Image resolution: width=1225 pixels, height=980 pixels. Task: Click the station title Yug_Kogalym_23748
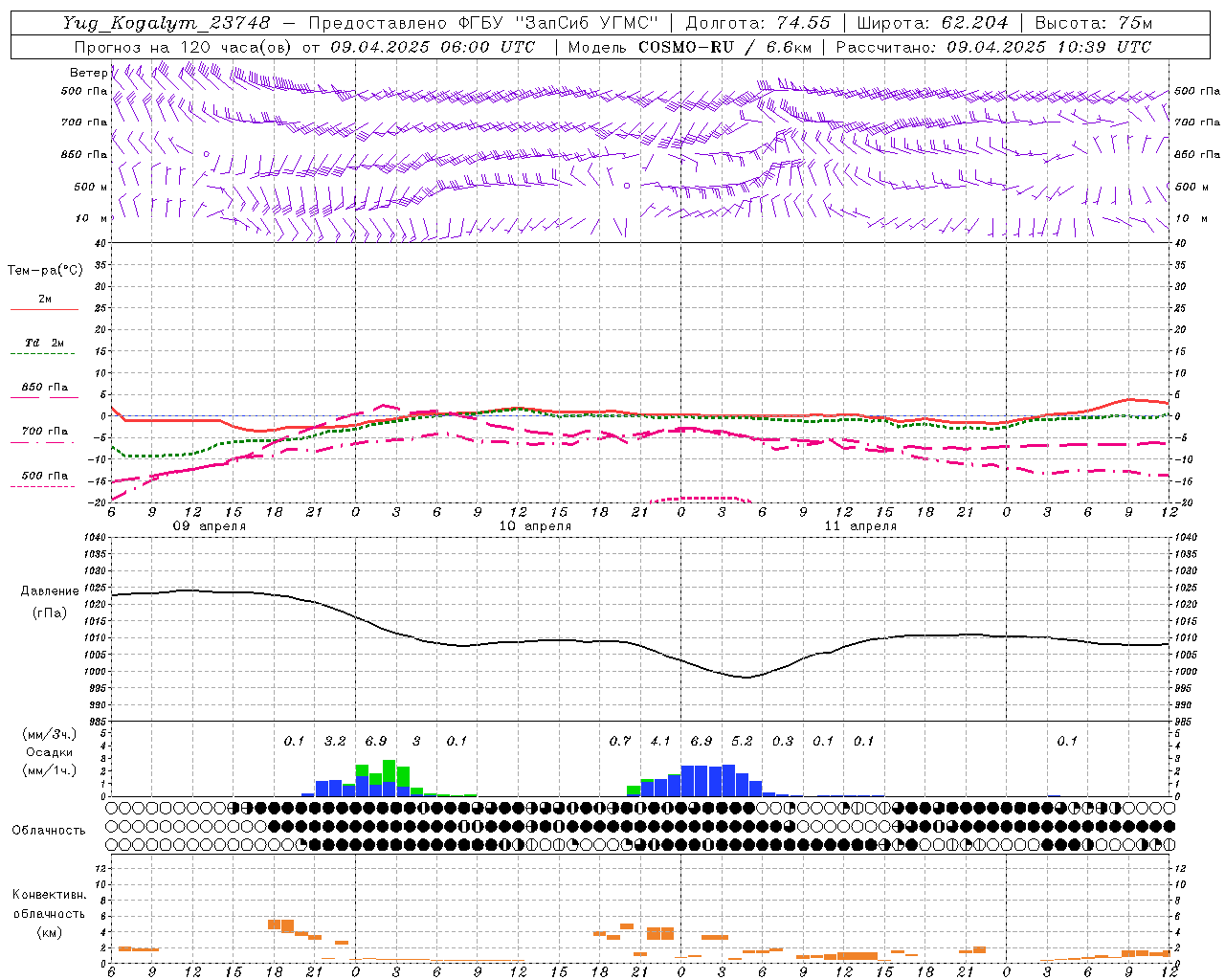click(167, 23)
